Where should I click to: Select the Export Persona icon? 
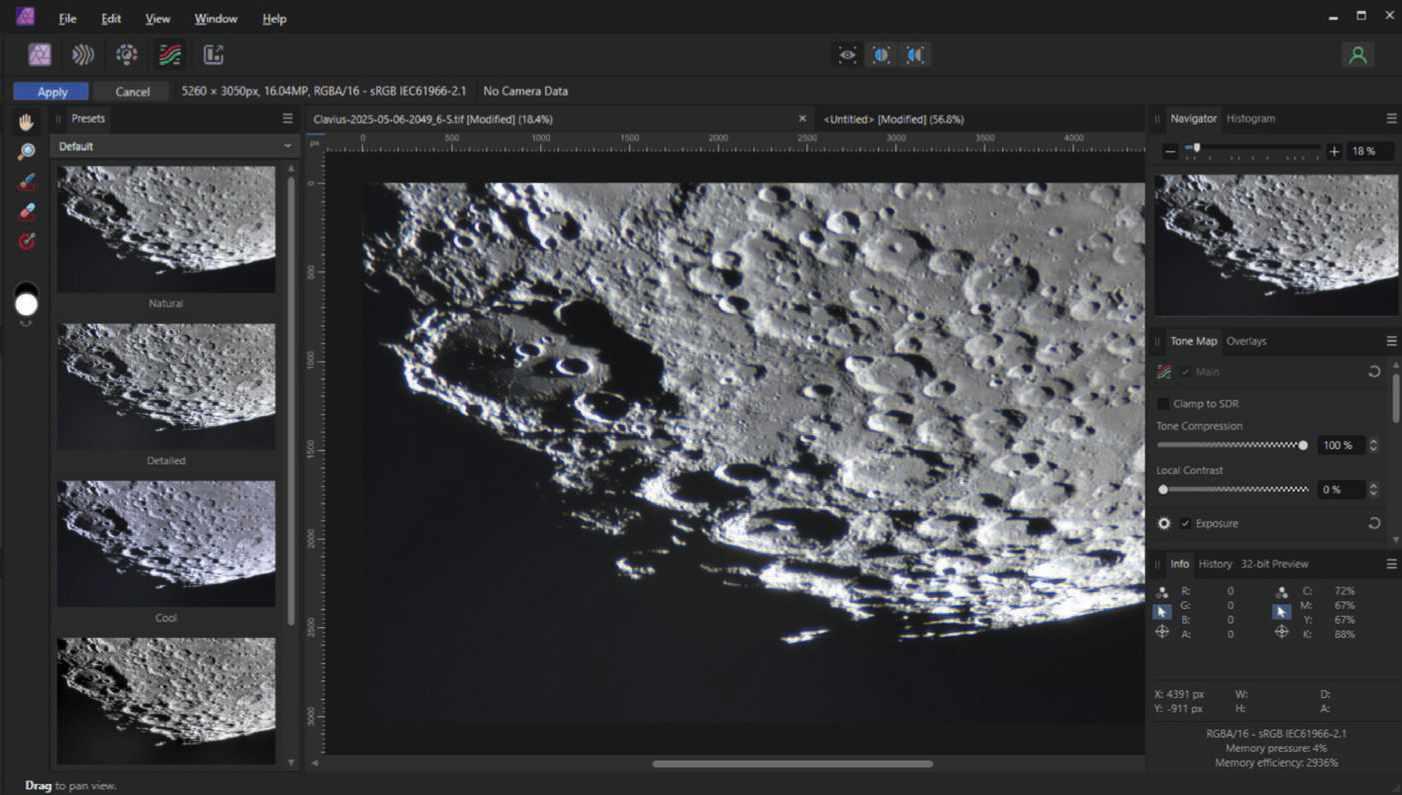(213, 55)
